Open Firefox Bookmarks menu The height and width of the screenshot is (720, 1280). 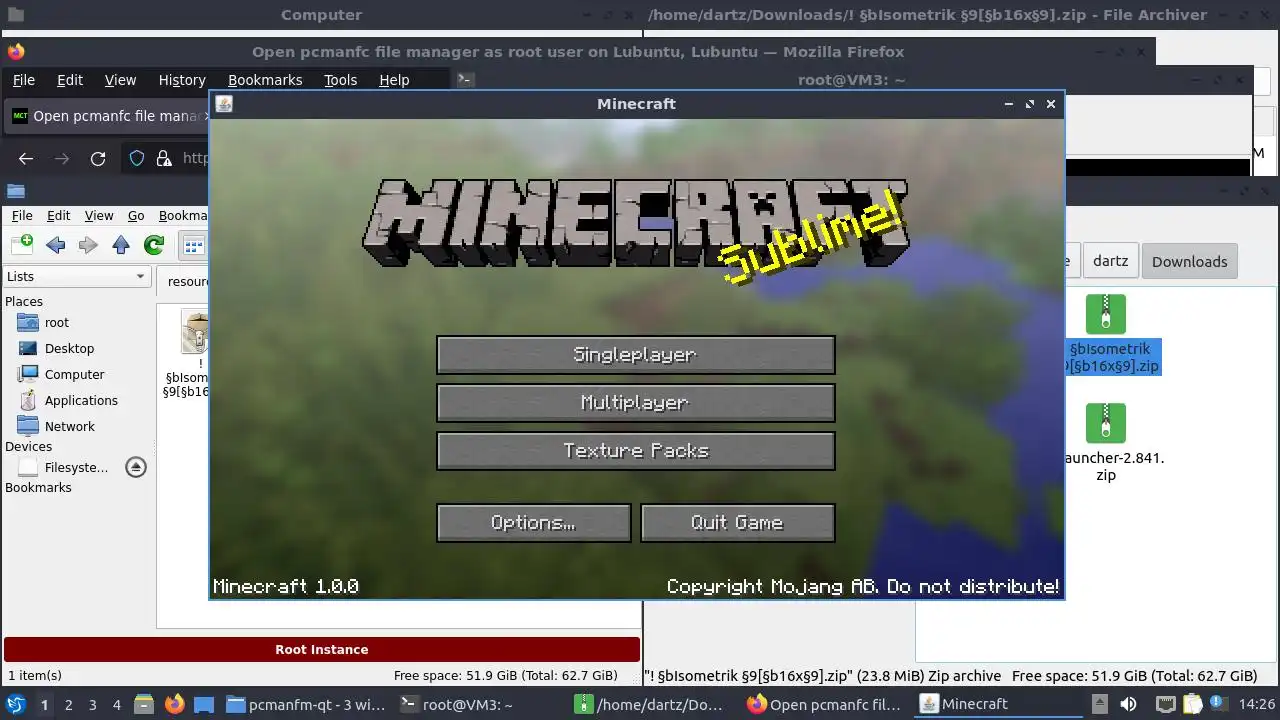pyautogui.click(x=265, y=80)
